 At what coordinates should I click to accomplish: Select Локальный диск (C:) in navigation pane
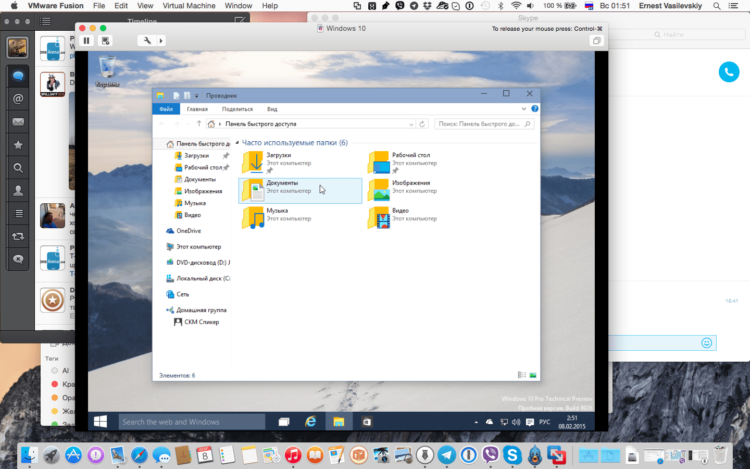(x=202, y=278)
